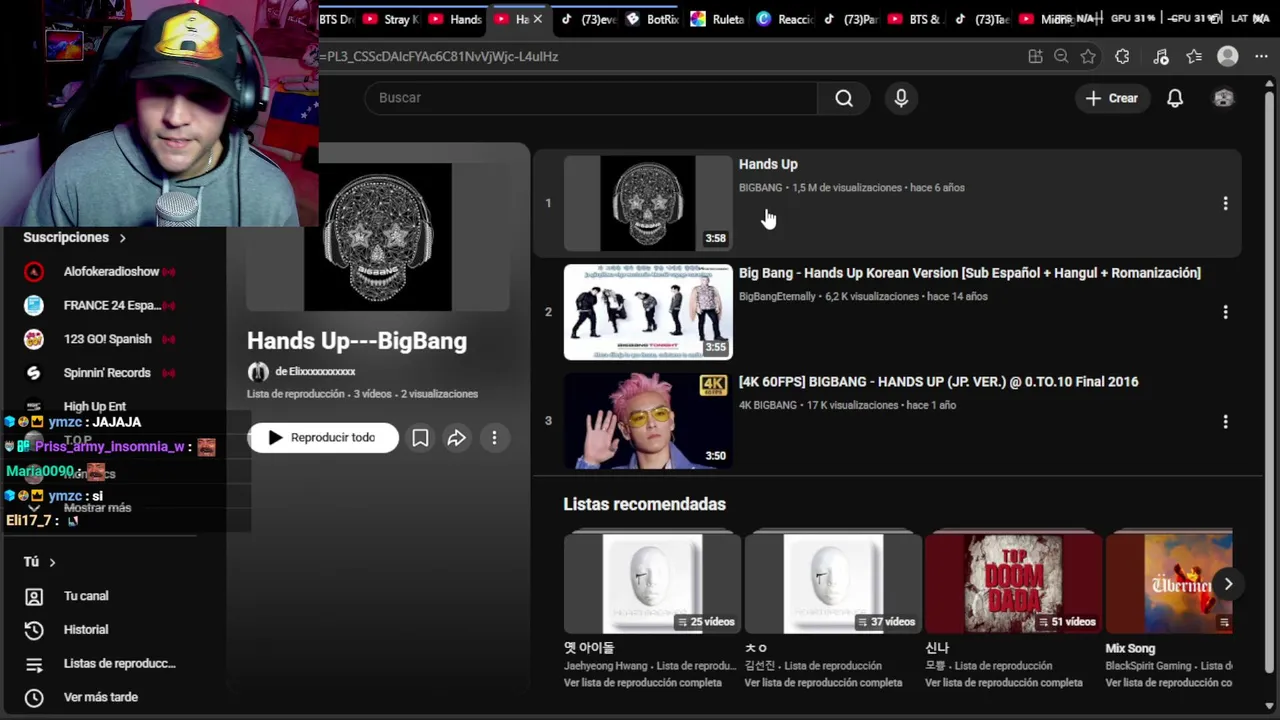Switch to the BTS & browser tab
The height and width of the screenshot is (720, 1280).
click(914, 19)
